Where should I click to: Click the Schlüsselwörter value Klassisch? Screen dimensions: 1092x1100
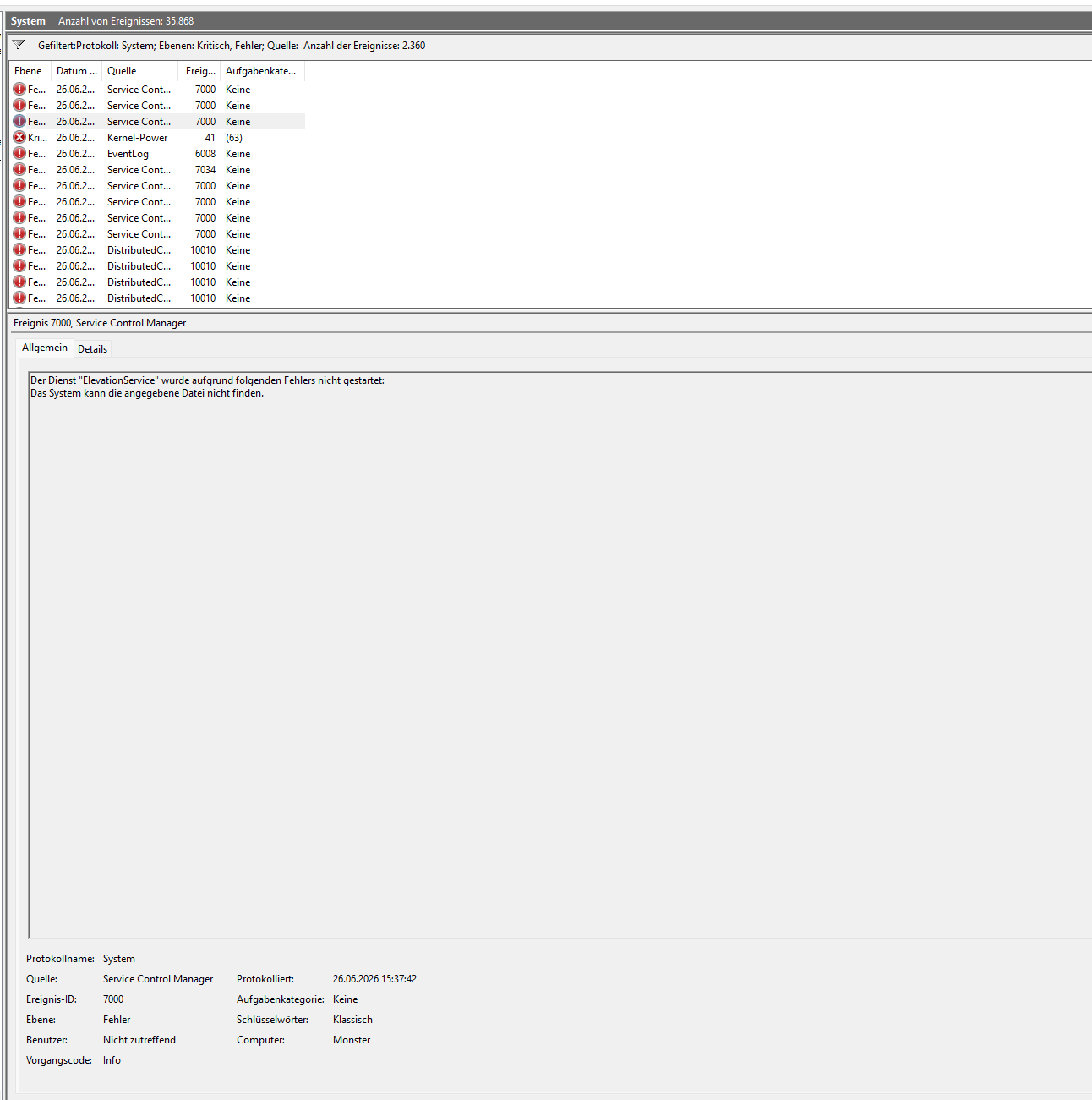click(352, 1019)
